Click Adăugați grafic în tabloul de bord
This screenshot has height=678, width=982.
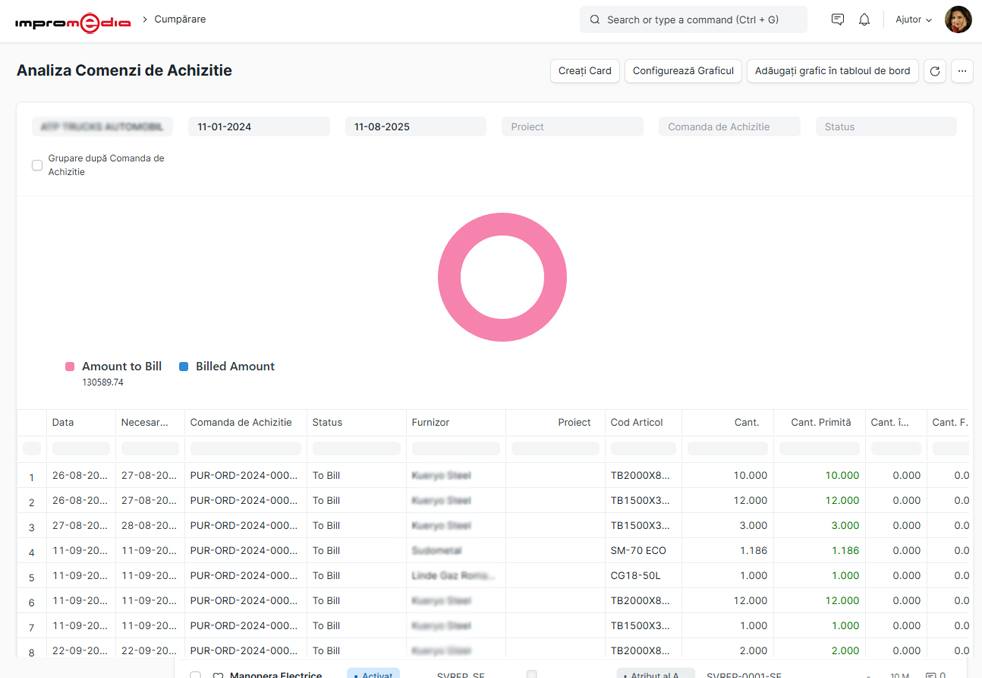[x=832, y=71]
